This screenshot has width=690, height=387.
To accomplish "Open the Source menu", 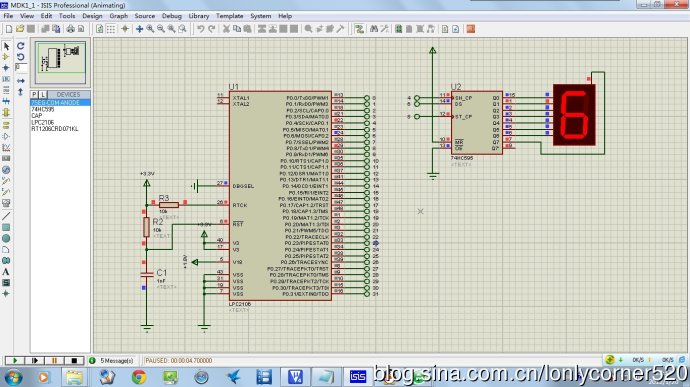I will point(144,16).
